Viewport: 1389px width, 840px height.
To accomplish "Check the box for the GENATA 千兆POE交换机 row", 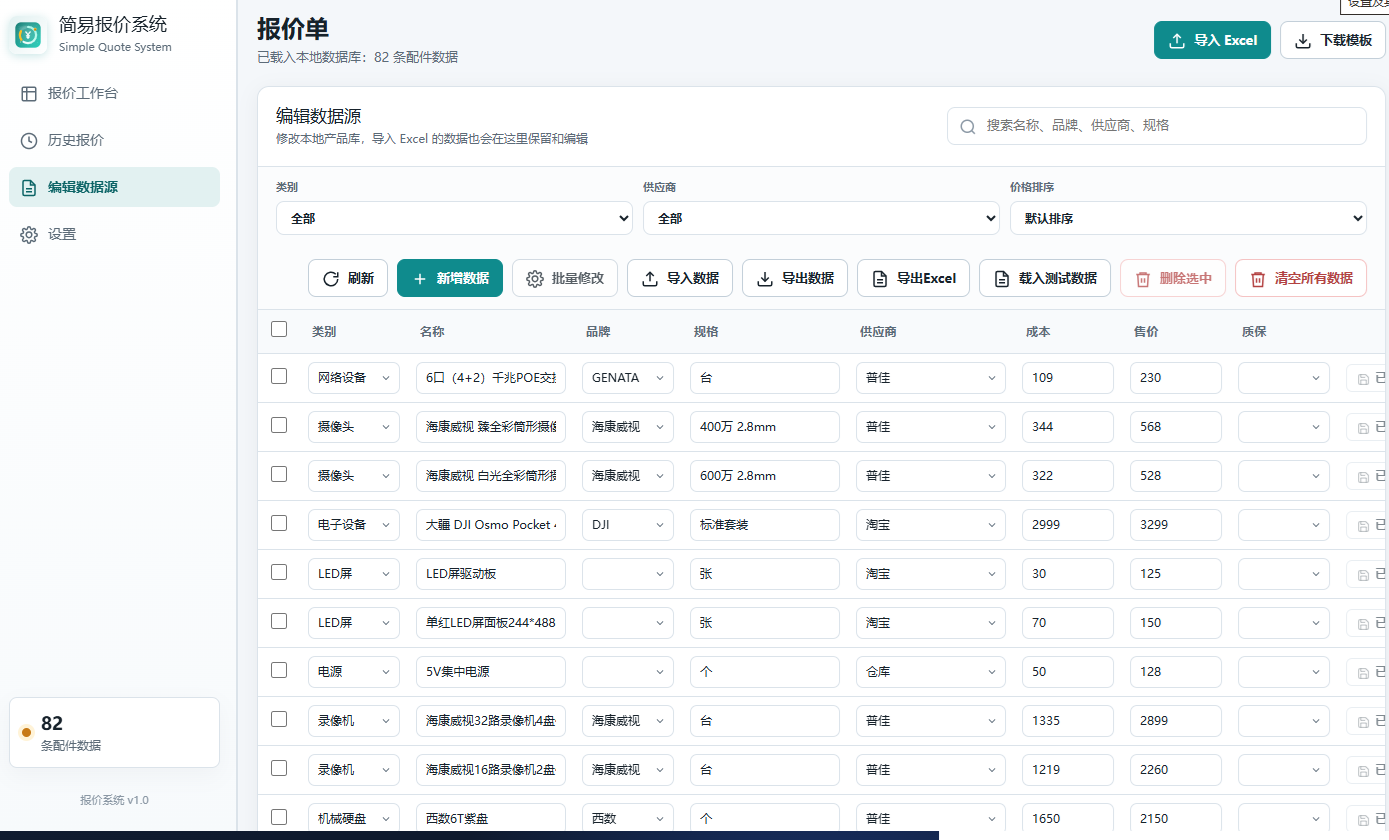I will coord(279,376).
